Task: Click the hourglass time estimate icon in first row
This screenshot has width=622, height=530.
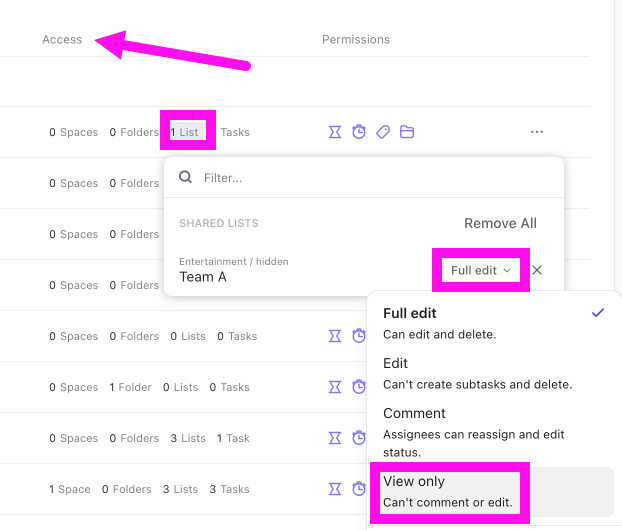Action: (335, 132)
